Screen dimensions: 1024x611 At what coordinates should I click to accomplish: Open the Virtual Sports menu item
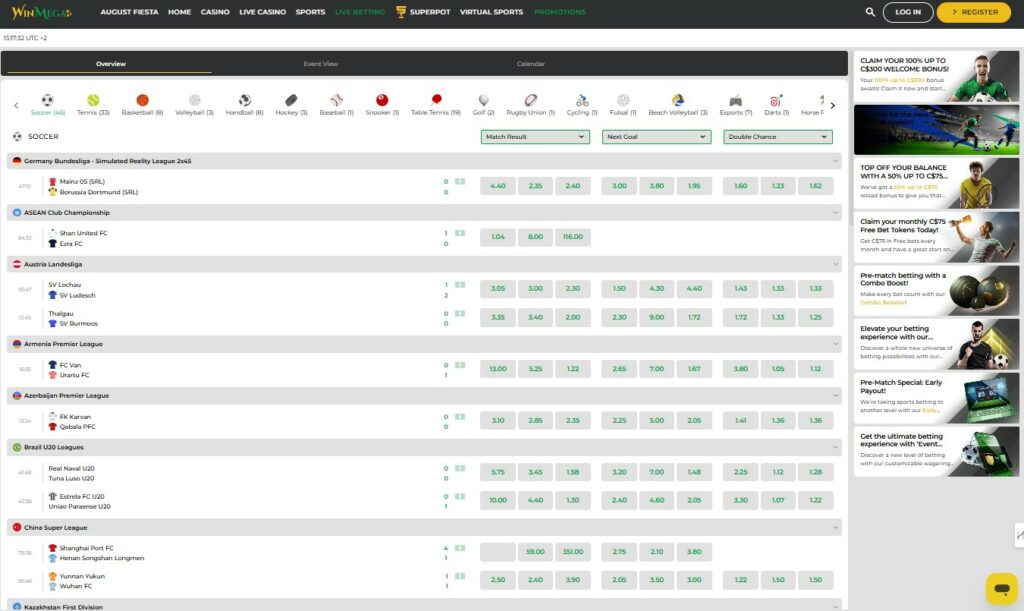(x=491, y=12)
